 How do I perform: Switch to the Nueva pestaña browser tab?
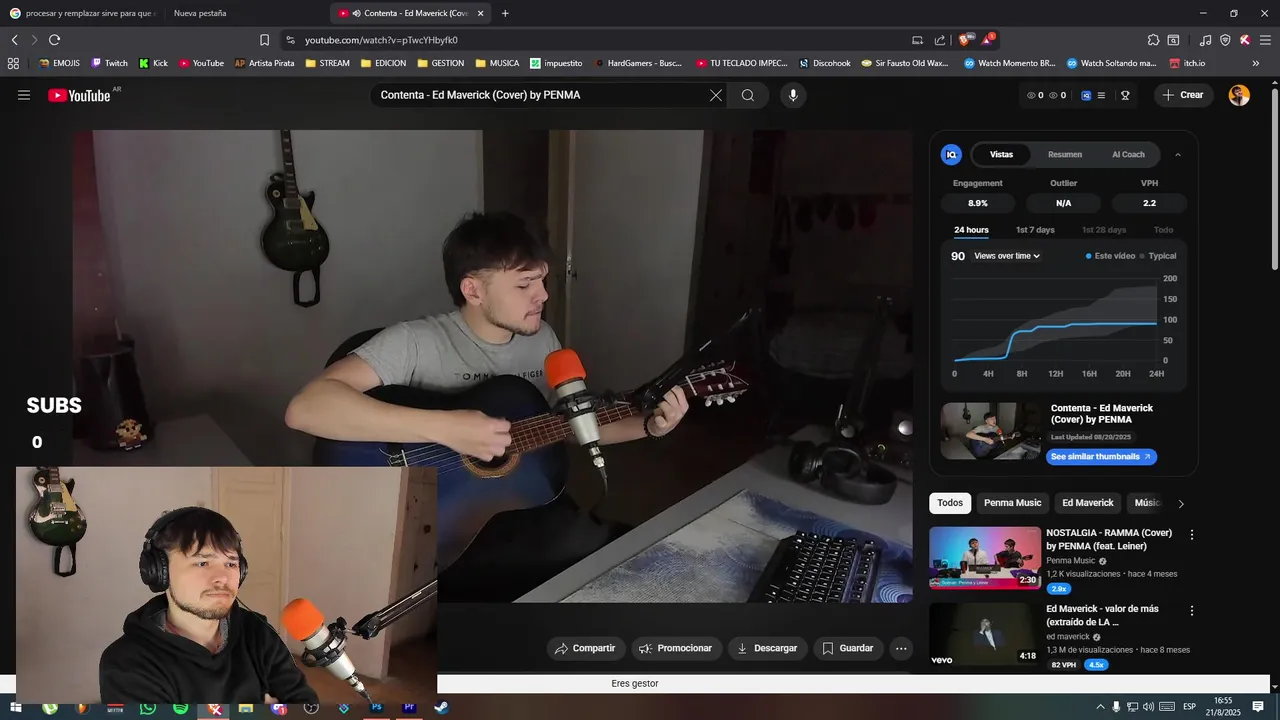(x=200, y=13)
